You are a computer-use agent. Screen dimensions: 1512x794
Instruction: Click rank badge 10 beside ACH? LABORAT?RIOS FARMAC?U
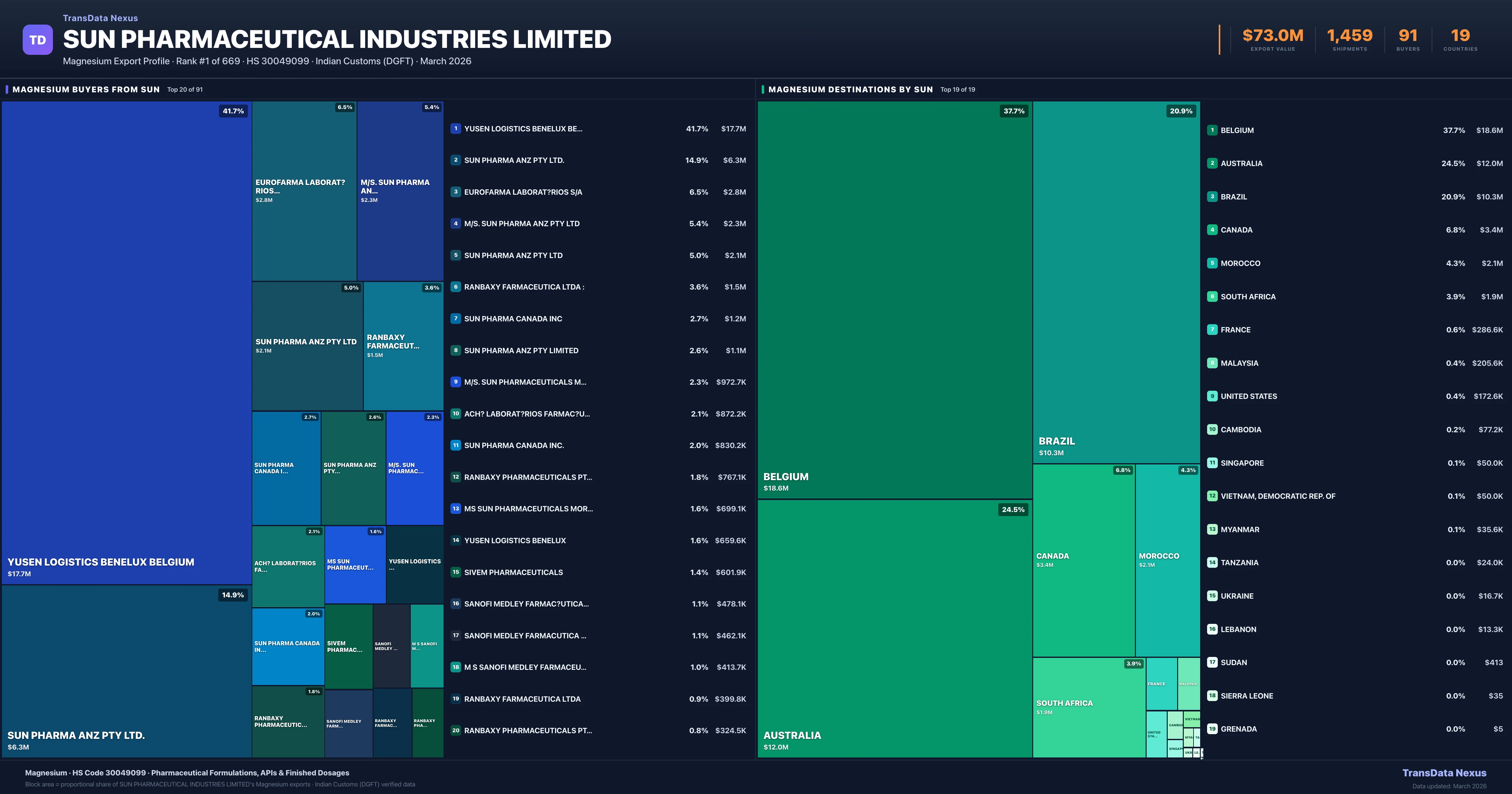[455, 413]
